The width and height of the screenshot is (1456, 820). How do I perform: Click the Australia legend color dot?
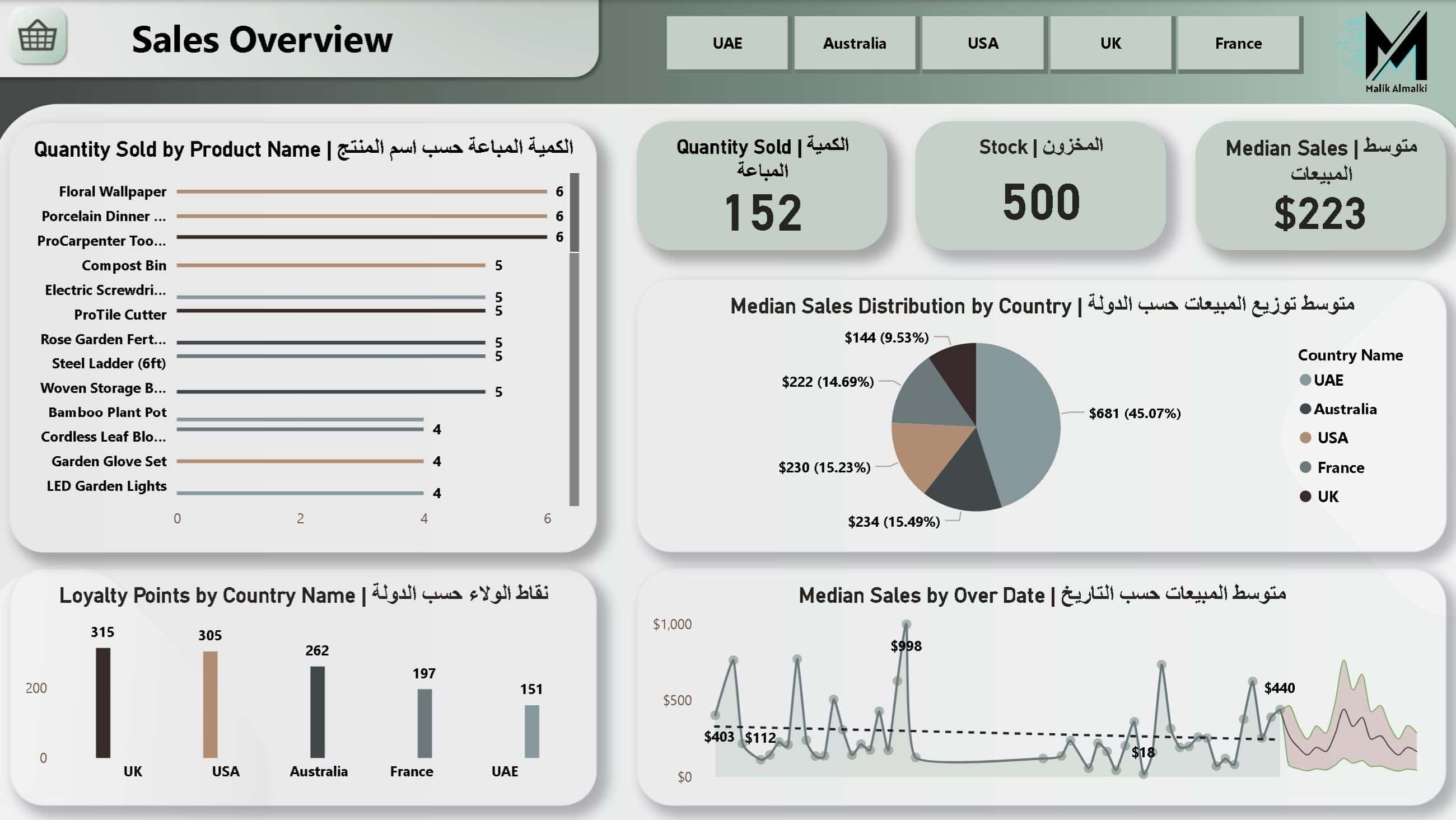(1305, 409)
